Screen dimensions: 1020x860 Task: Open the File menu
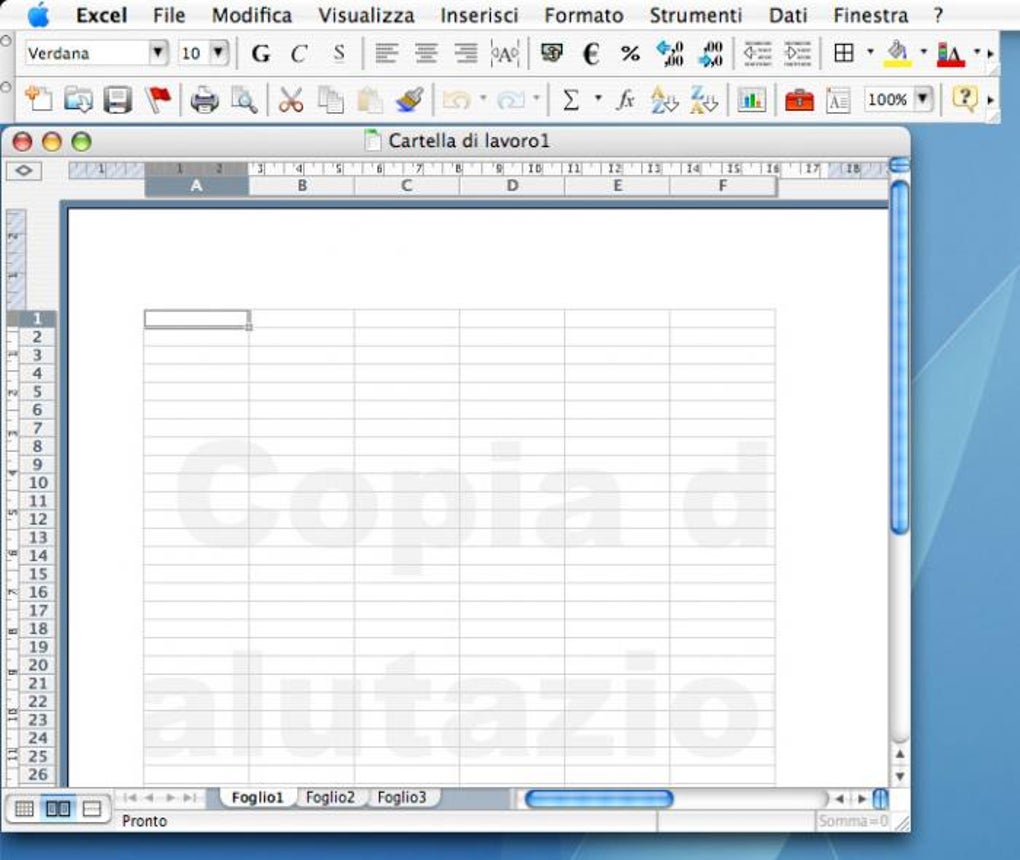[169, 15]
